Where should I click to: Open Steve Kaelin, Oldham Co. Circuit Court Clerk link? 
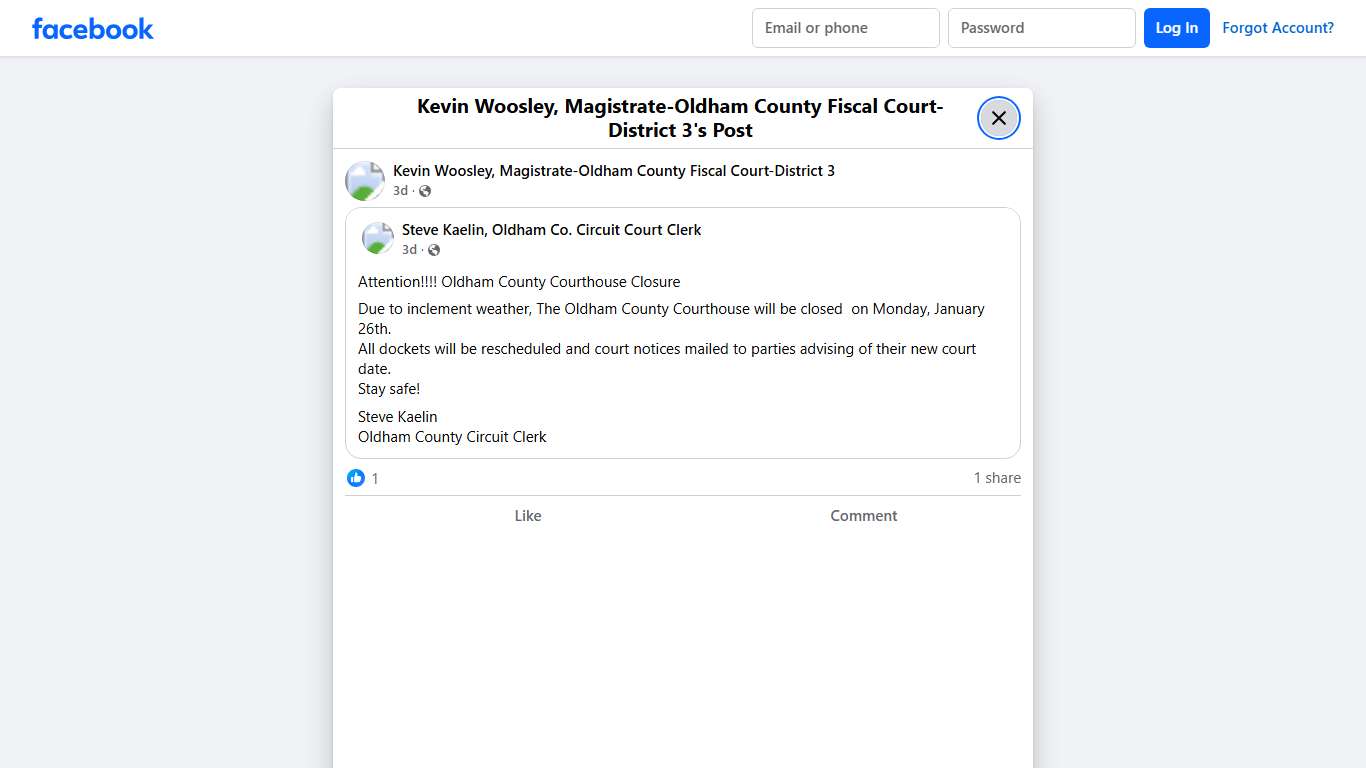point(551,230)
